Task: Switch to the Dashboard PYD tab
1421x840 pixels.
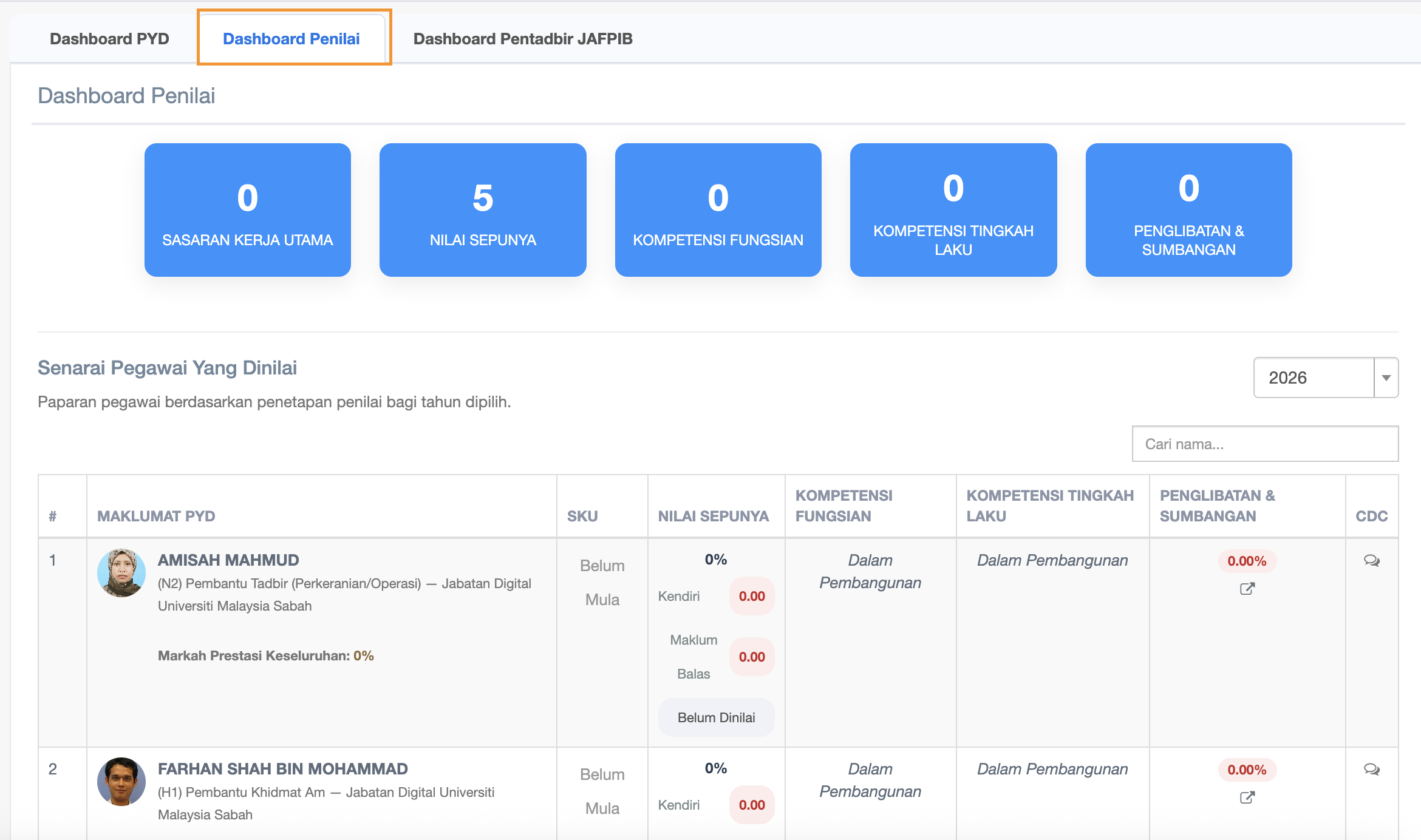Action: coord(109,39)
